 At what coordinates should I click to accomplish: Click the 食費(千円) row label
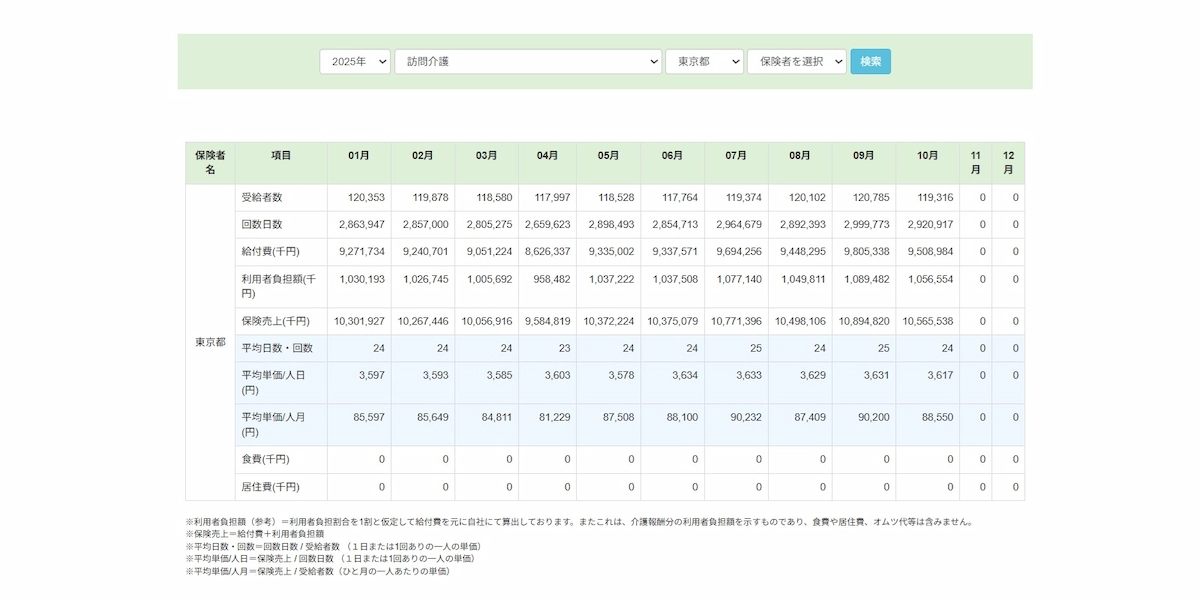265,460
